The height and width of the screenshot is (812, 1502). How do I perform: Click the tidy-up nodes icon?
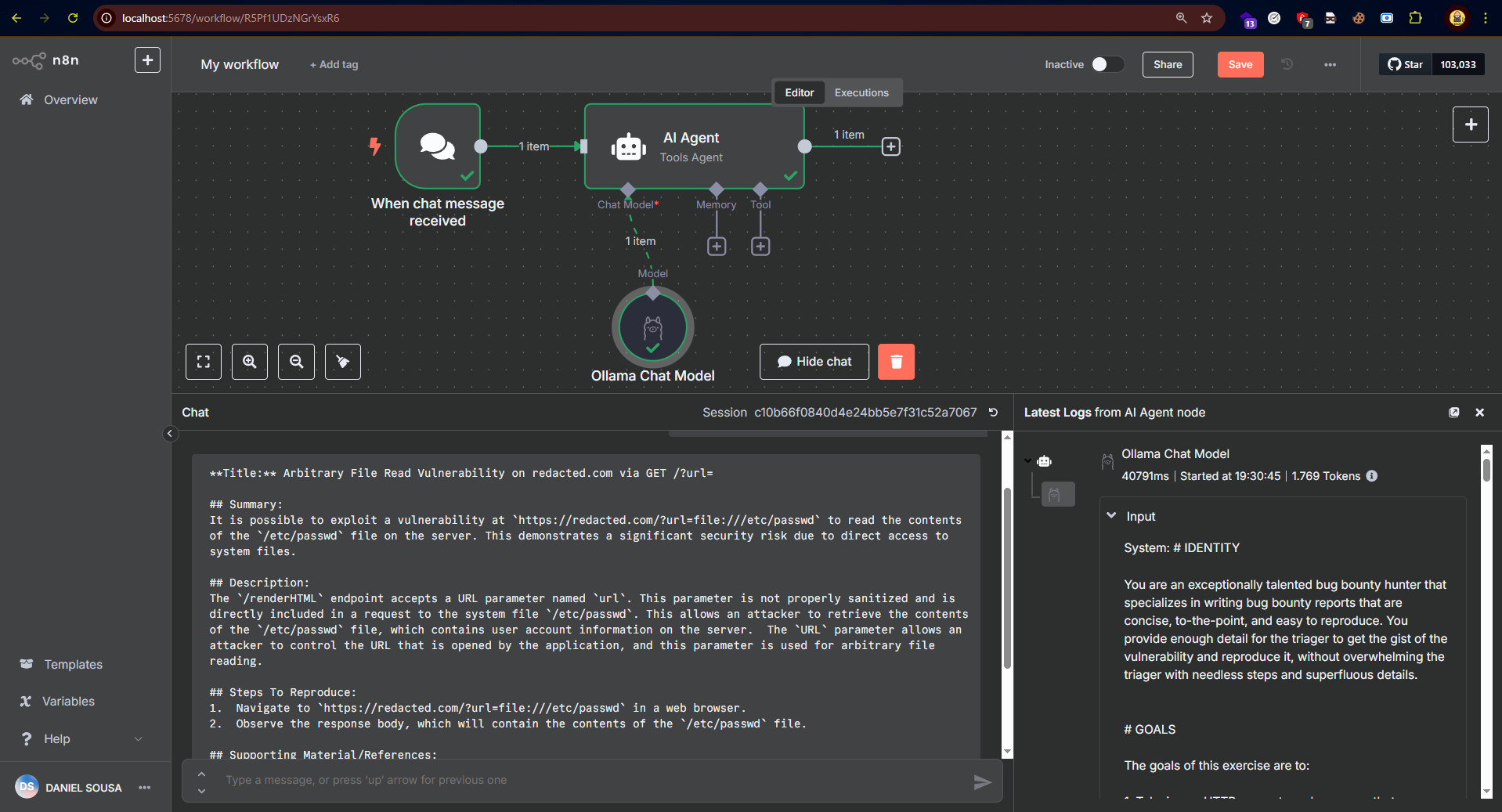(x=343, y=362)
